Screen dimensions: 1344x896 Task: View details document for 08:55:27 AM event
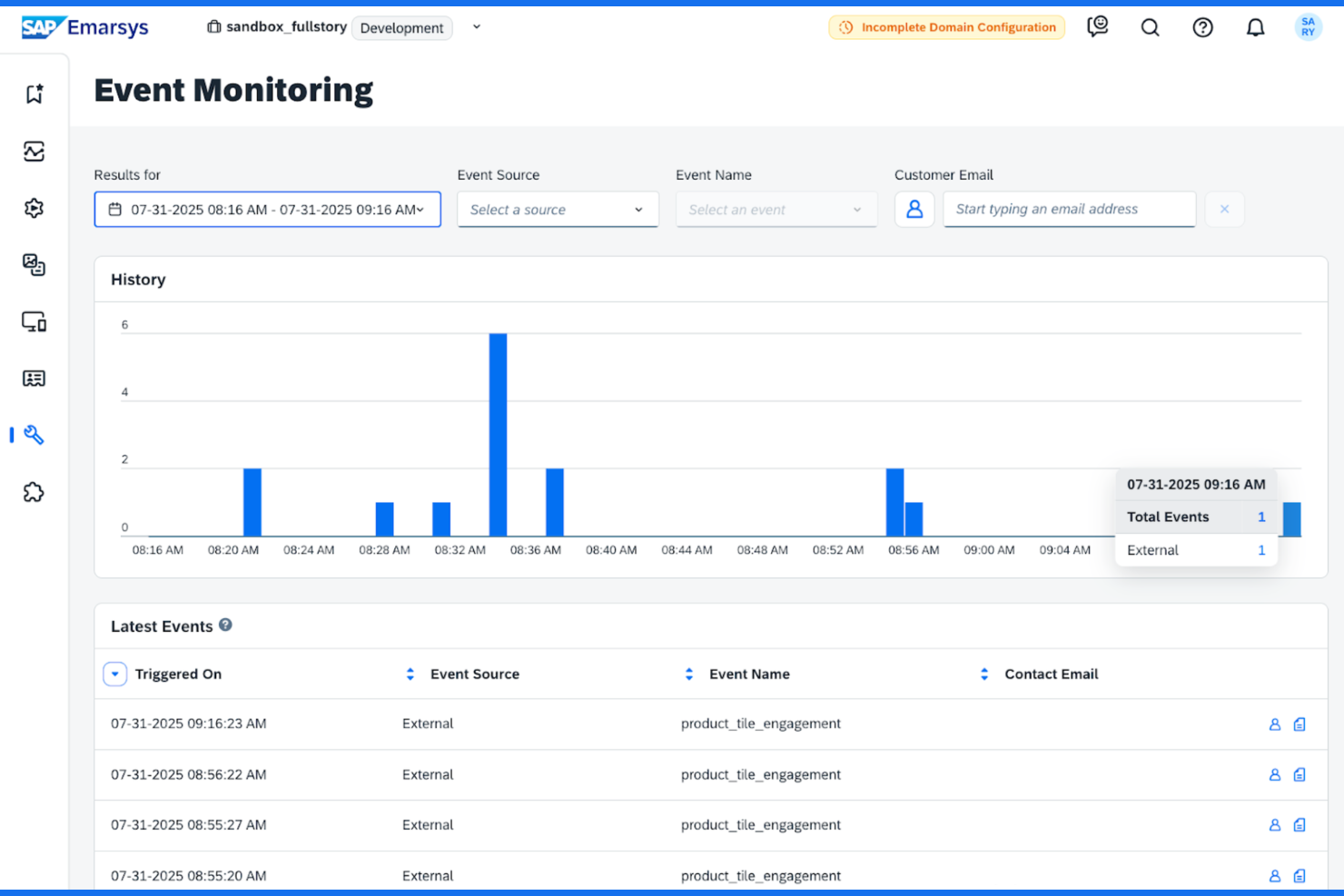point(1300,825)
